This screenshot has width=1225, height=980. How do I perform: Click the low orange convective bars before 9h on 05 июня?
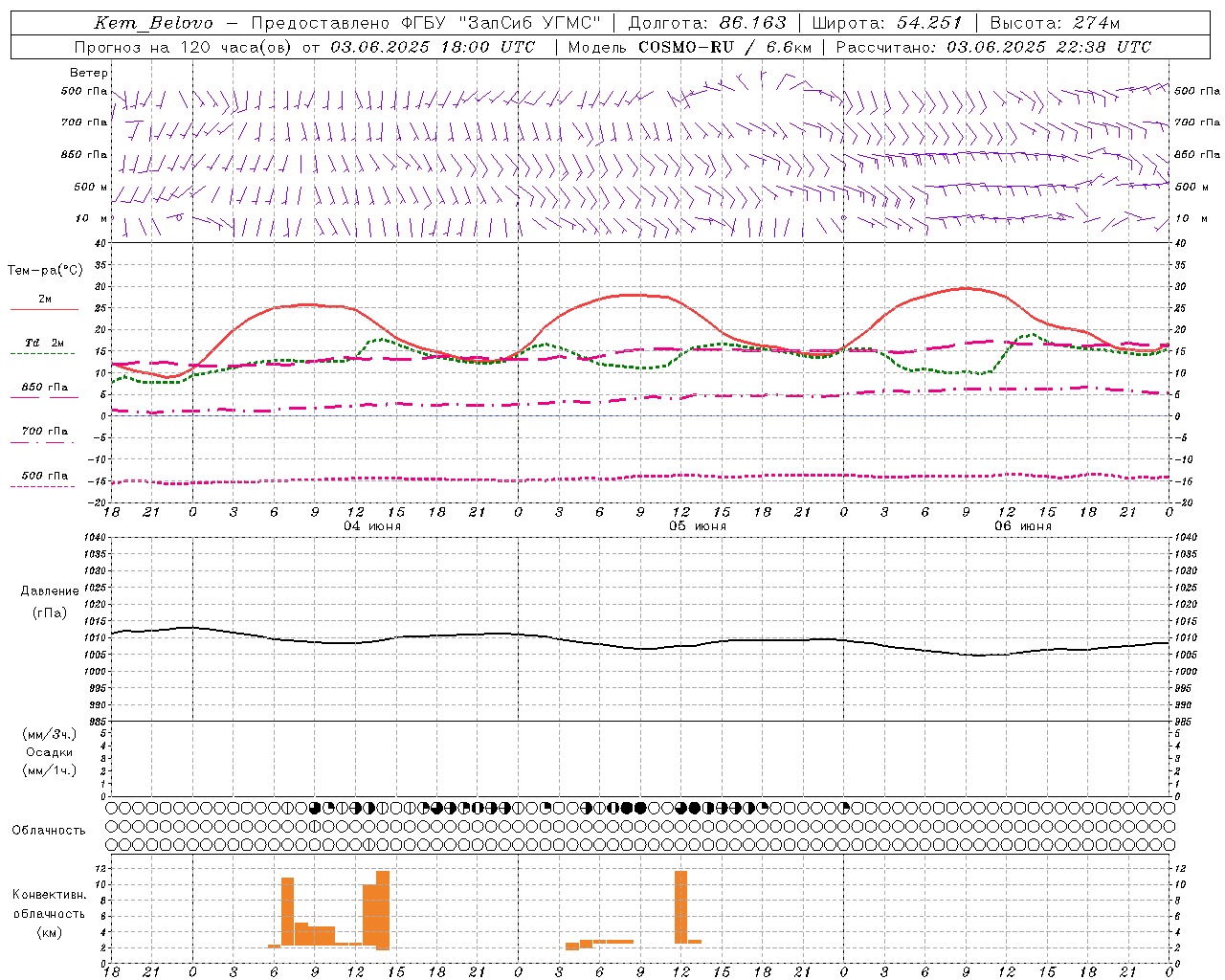(x=599, y=944)
